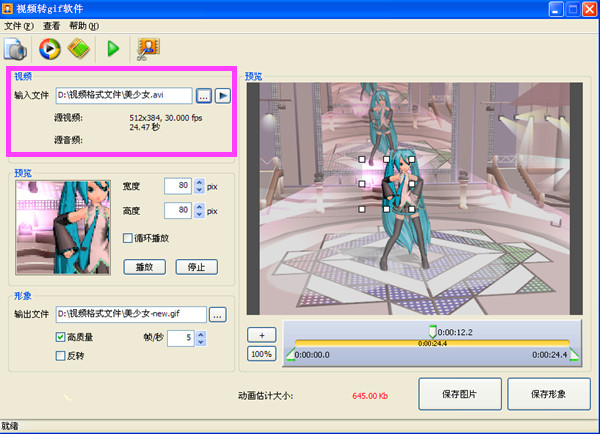Enable the 反转 checkbox

point(60,356)
